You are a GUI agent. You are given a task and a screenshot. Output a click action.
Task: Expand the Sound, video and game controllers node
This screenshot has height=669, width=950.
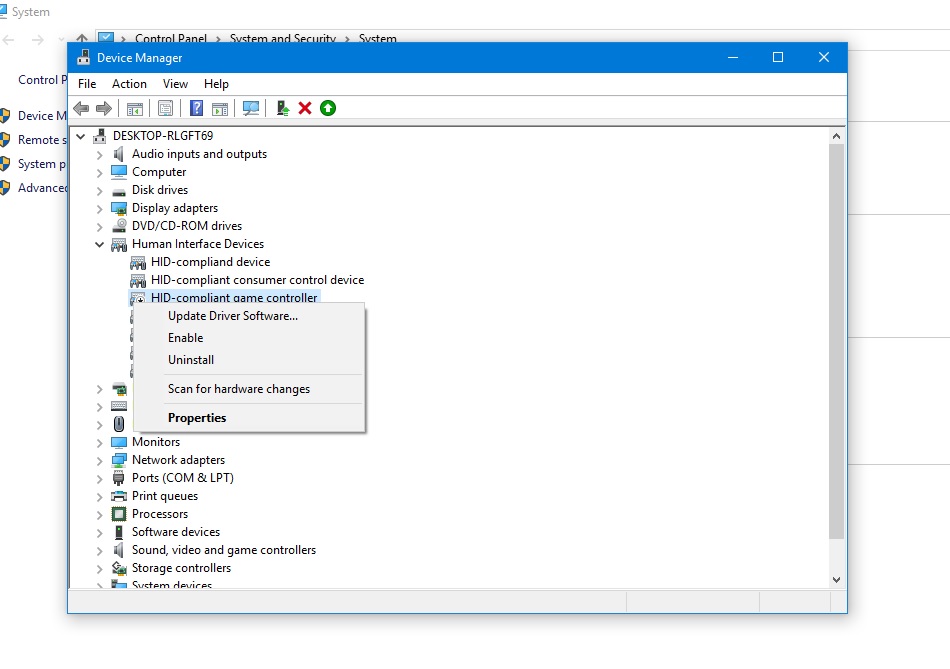coord(100,551)
